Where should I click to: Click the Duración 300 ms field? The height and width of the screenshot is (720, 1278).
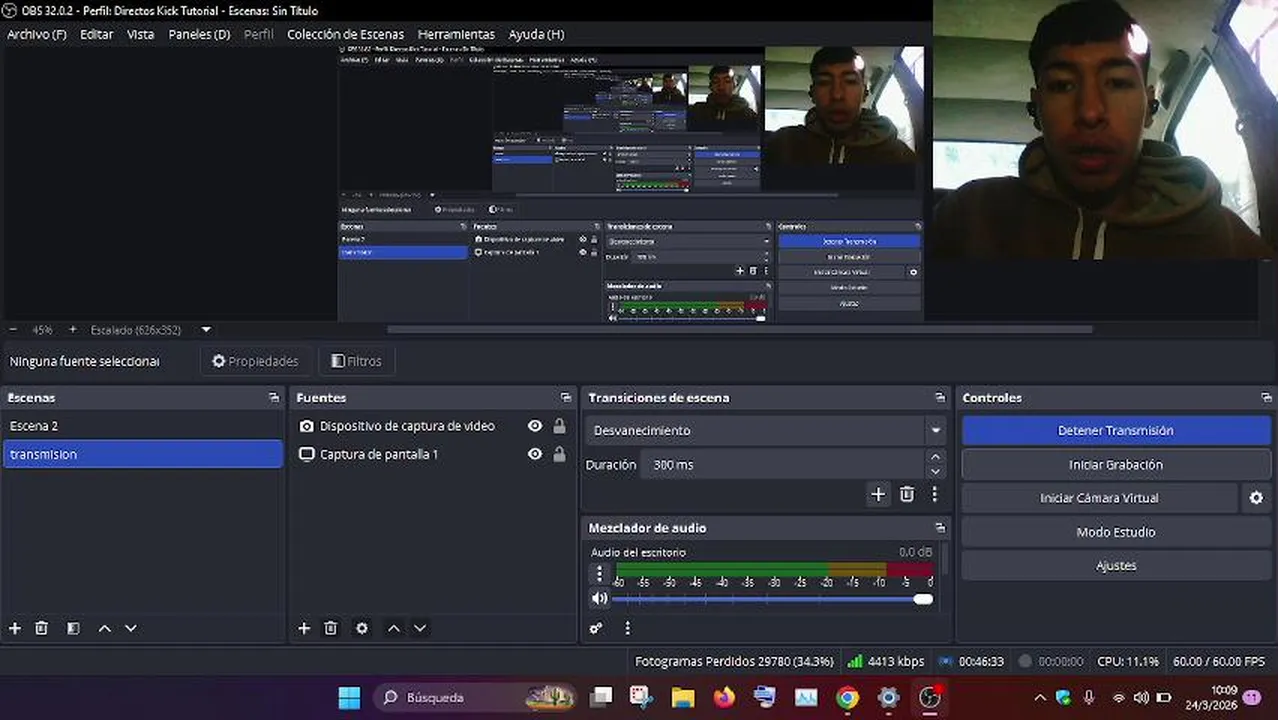784,464
